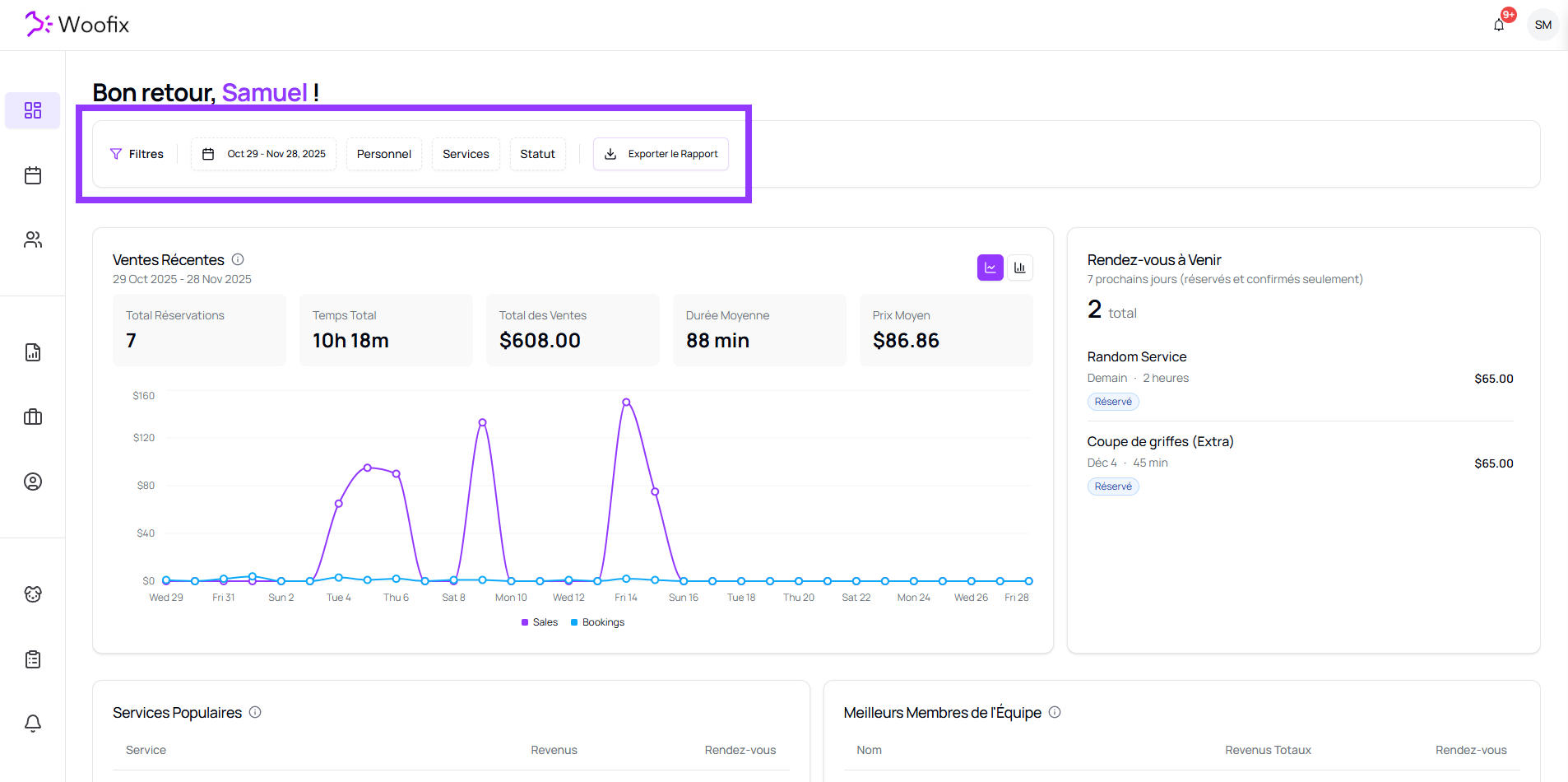Image resolution: width=1568 pixels, height=782 pixels.
Task: Switch chart to bar view
Action: 1020,268
